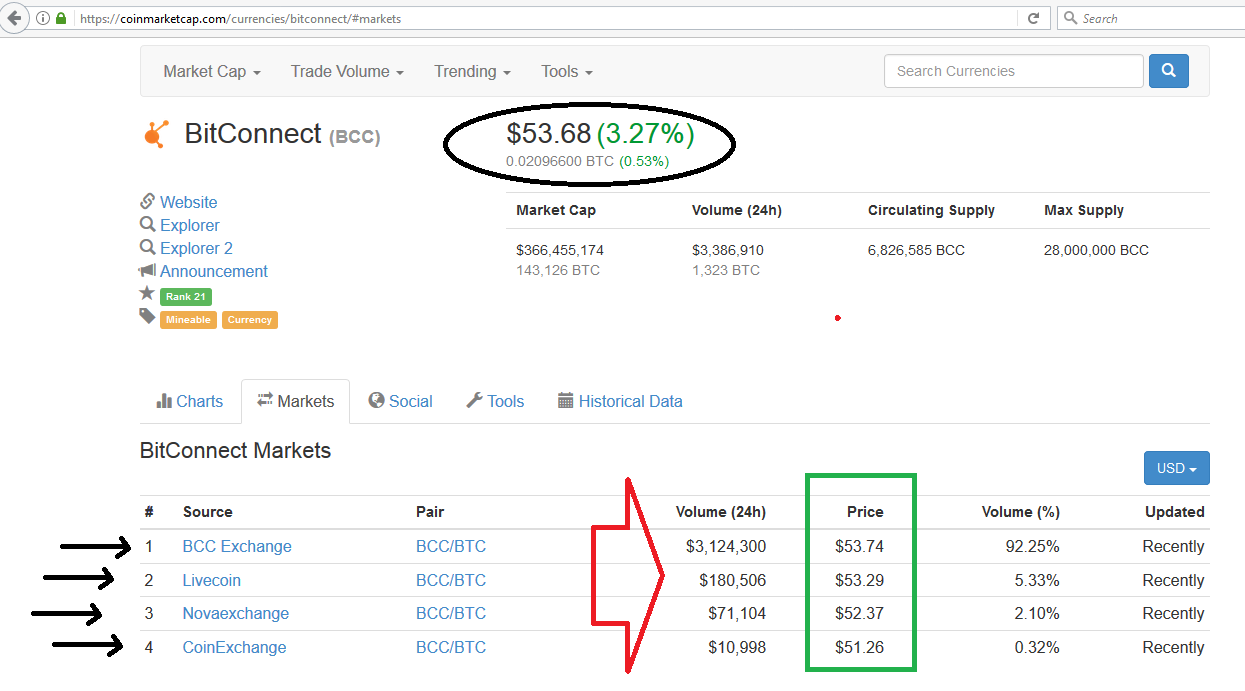Click the green padlock security icon
Screen dimensions: 1245x691
[61, 18]
